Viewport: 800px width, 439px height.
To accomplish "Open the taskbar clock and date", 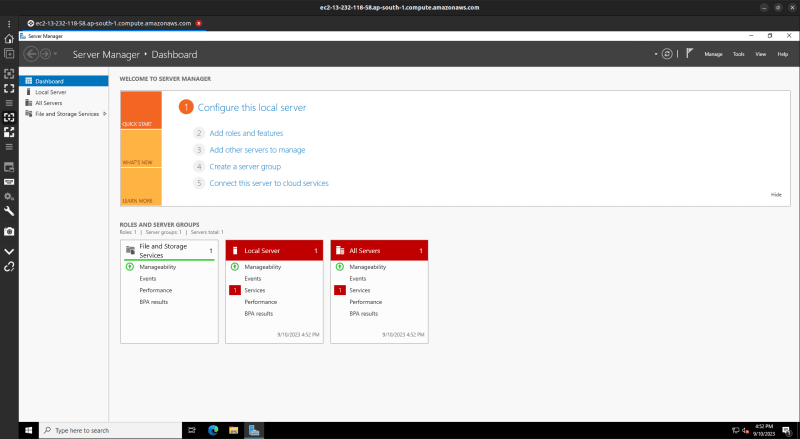I will point(764,430).
